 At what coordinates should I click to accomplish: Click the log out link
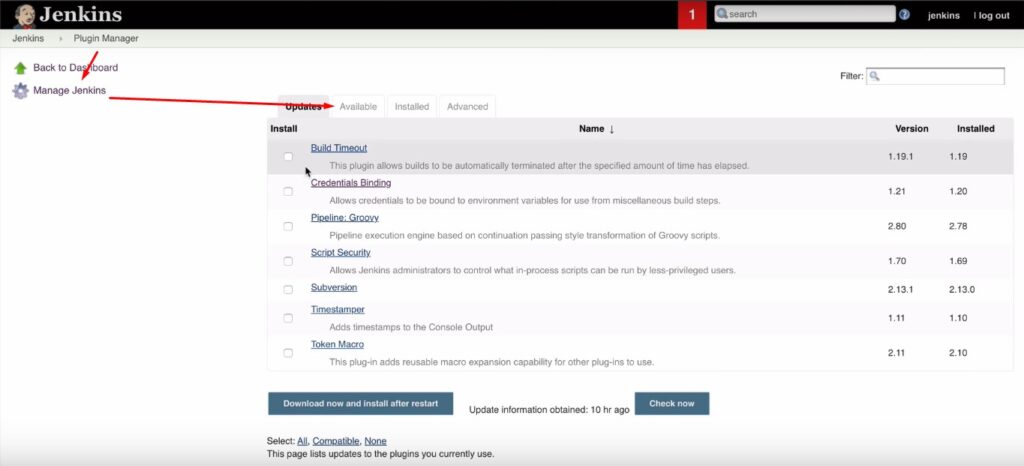tap(992, 16)
